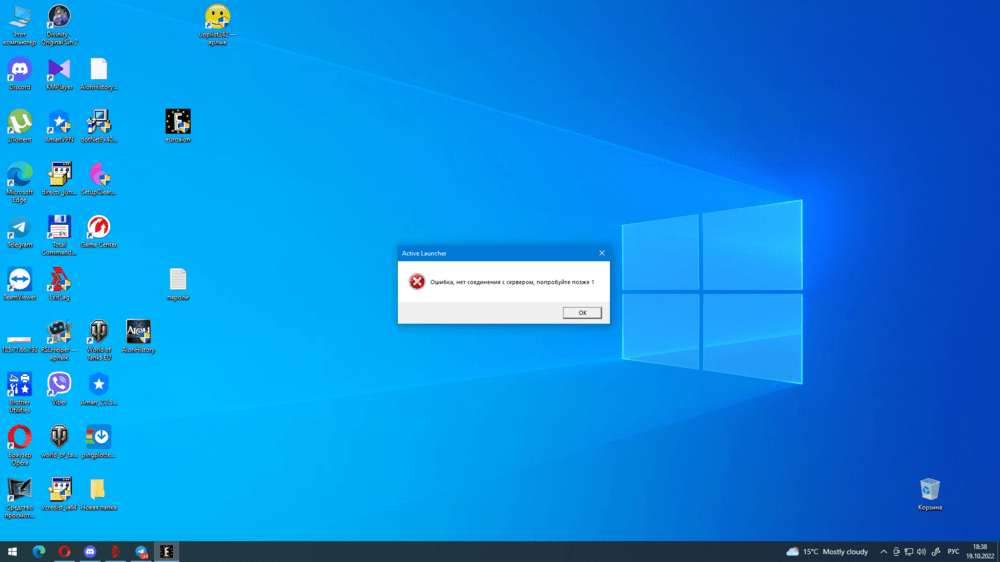1000x562 pixels.
Task: Select the Total Commander desktop shortcut
Action: point(59,227)
